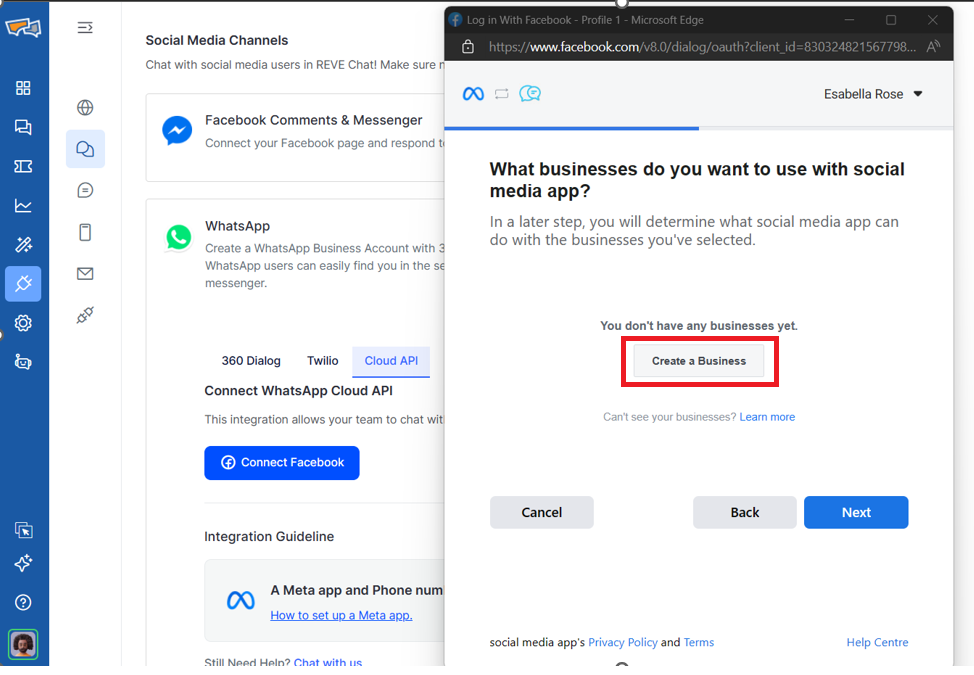The image size is (974, 675).
Task: Click the Create a Business button
Action: coord(699,361)
